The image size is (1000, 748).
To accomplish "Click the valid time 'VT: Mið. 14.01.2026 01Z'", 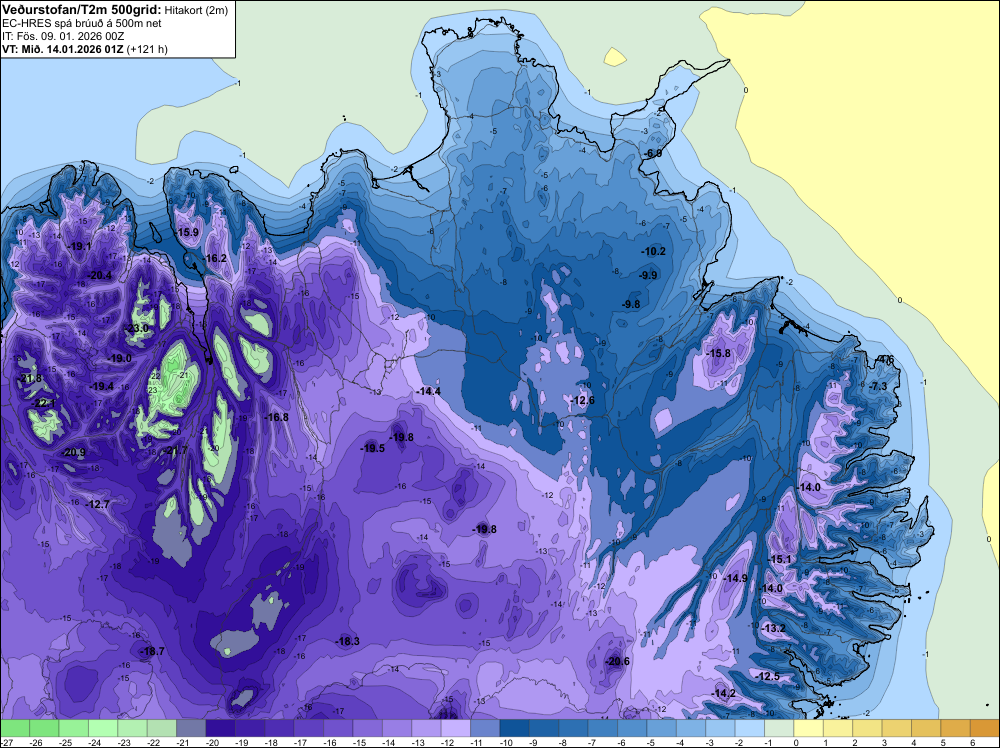I will point(63,49).
